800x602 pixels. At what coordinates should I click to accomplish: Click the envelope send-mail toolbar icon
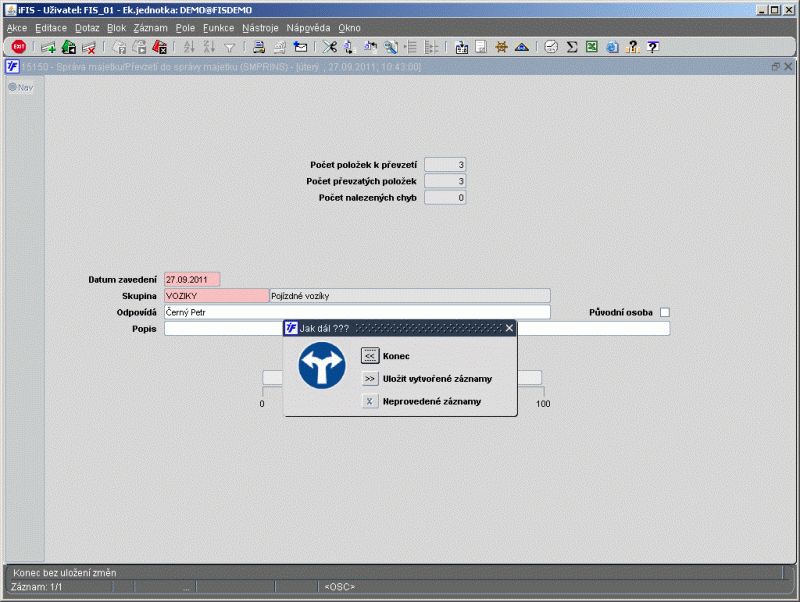[x=300, y=47]
